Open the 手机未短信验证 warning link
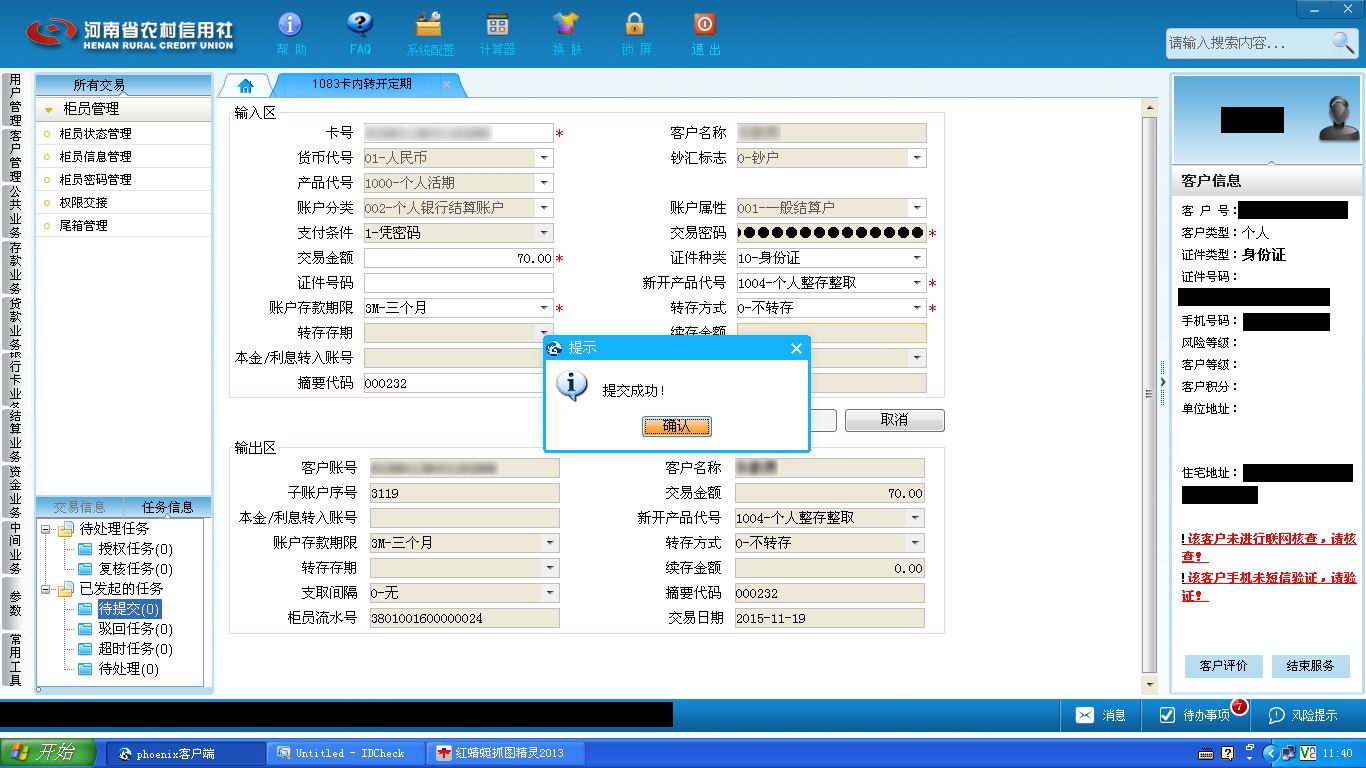The height and width of the screenshot is (768, 1366). coord(1269,586)
